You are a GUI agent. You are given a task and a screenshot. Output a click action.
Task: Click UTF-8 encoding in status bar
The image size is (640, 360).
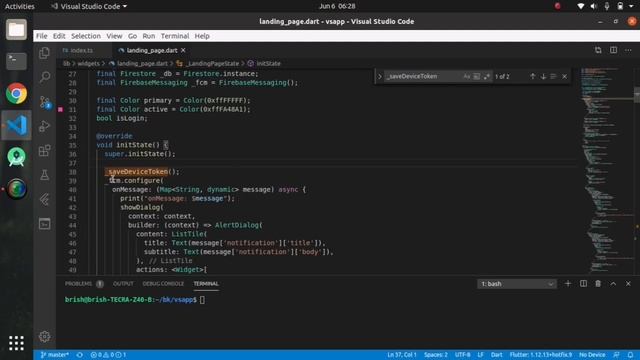462,355
